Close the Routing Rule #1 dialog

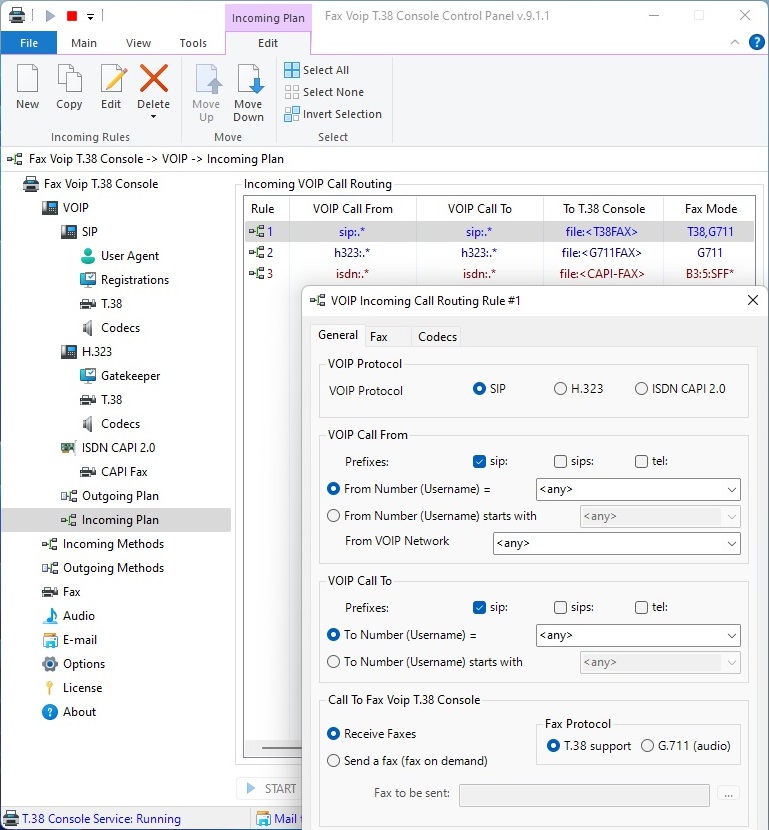click(753, 300)
